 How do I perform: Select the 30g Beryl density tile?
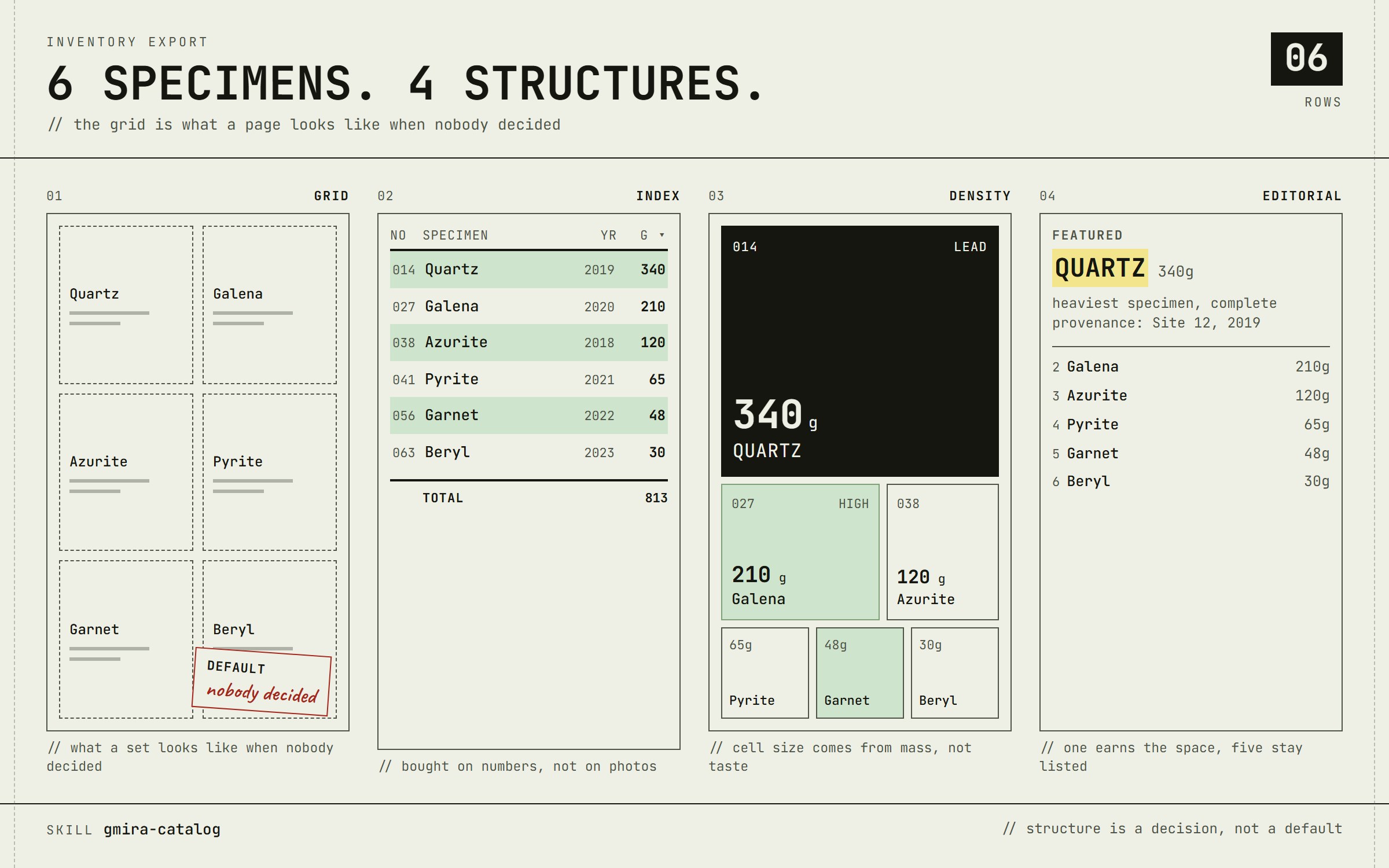coord(954,673)
